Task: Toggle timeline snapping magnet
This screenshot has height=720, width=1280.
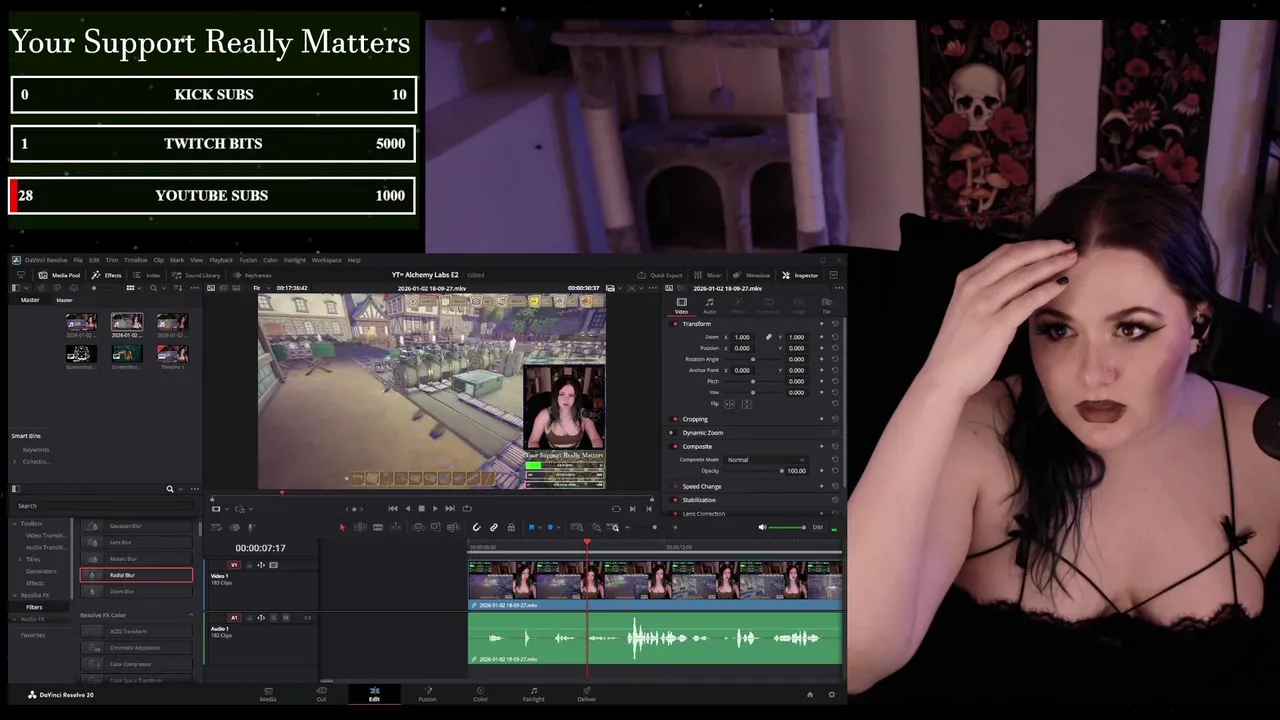Action: [476, 527]
